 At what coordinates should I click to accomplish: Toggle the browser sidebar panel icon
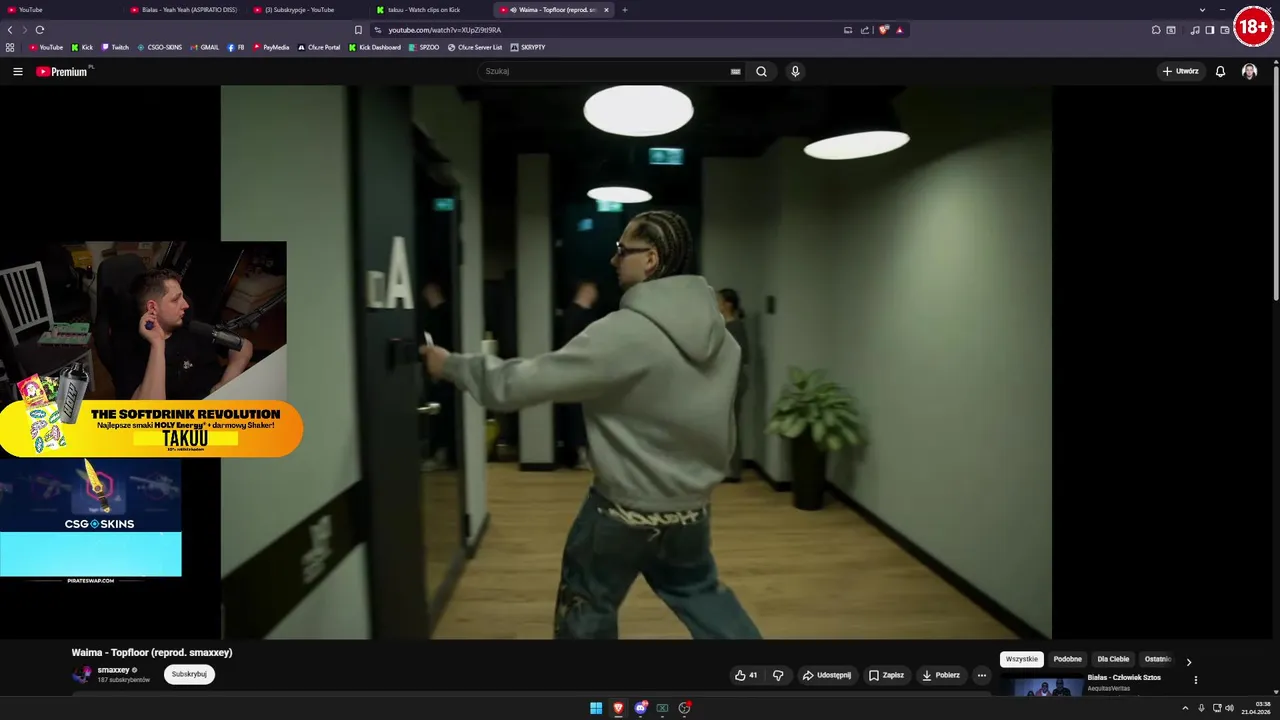(x=1210, y=30)
